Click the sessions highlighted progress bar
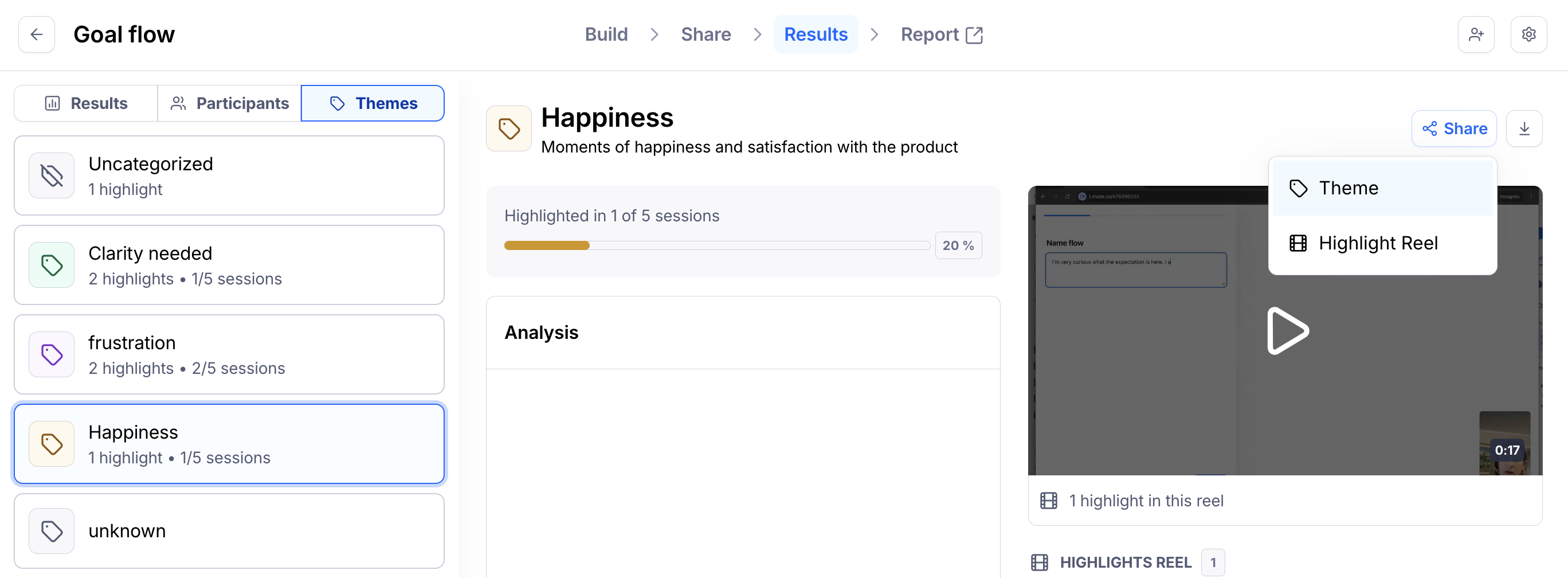 [716, 245]
